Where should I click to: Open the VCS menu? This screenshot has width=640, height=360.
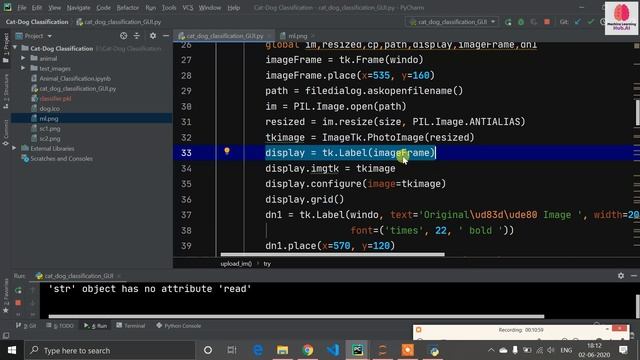pos(188,8)
